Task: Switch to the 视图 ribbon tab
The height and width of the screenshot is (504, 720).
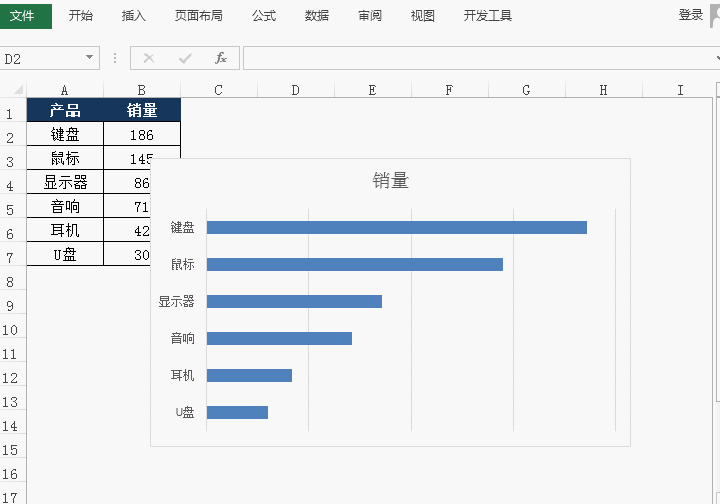Action: point(422,16)
